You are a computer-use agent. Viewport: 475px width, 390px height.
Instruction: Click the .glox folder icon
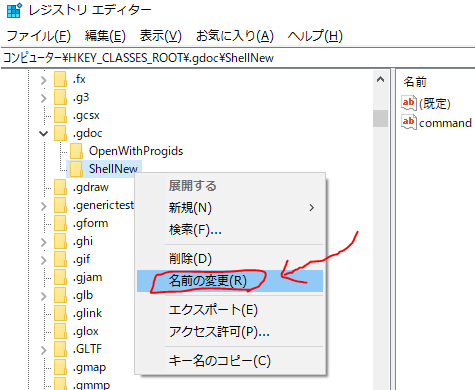point(61,331)
